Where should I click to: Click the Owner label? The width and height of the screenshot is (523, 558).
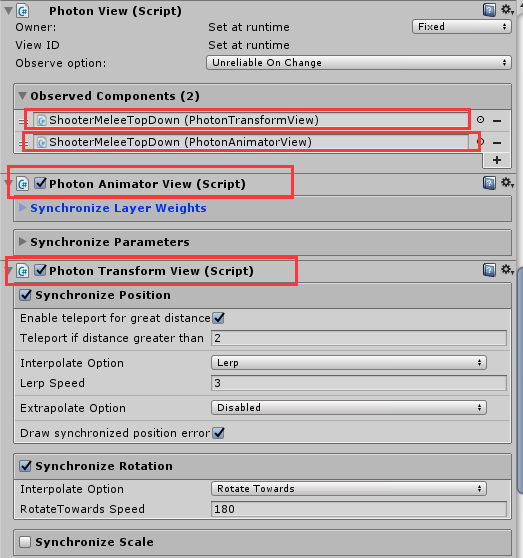(36, 27)
